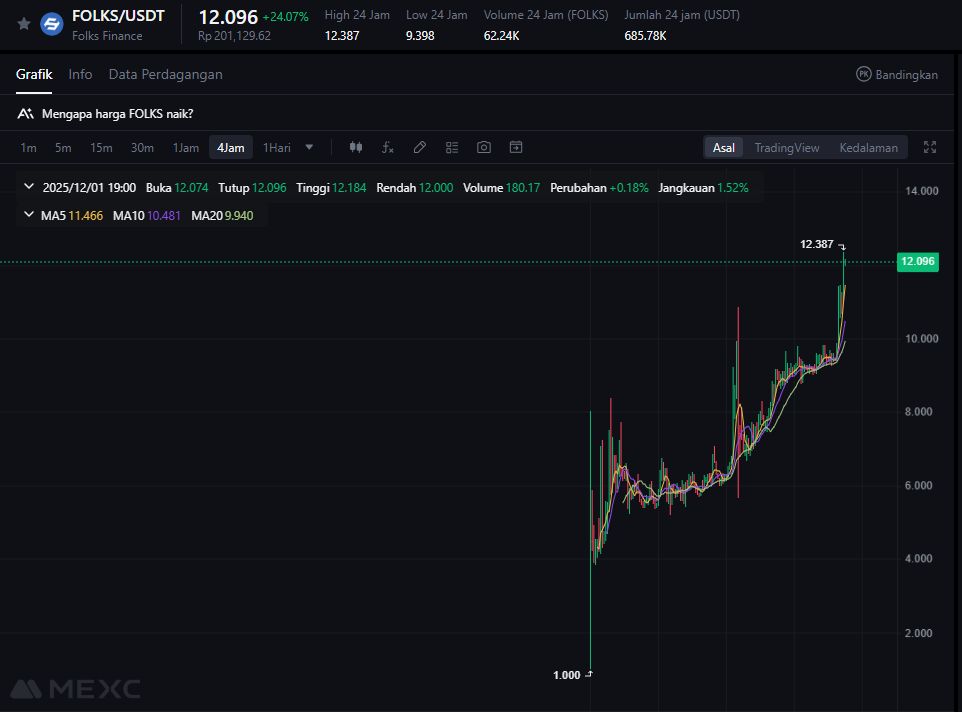962x712 pixels.
Task: Open 'Mengapa harga FOLKS naik?' link
Action: coord(117,113)
